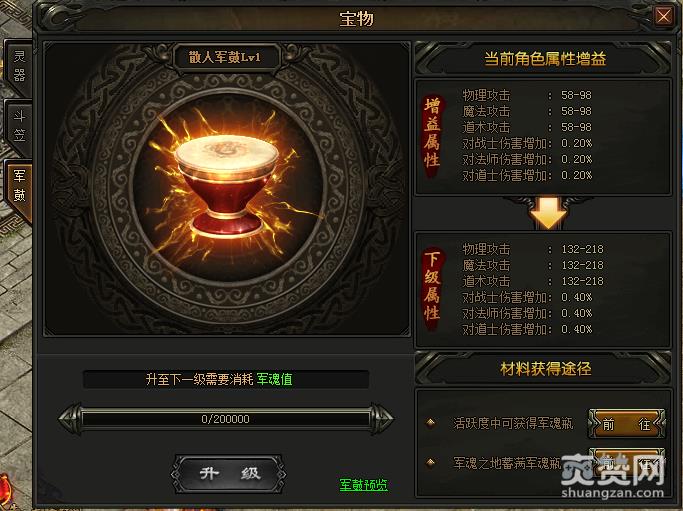Click the diamond bullet beside 军魂之地蓄满军魂瓶

[431, 462]
